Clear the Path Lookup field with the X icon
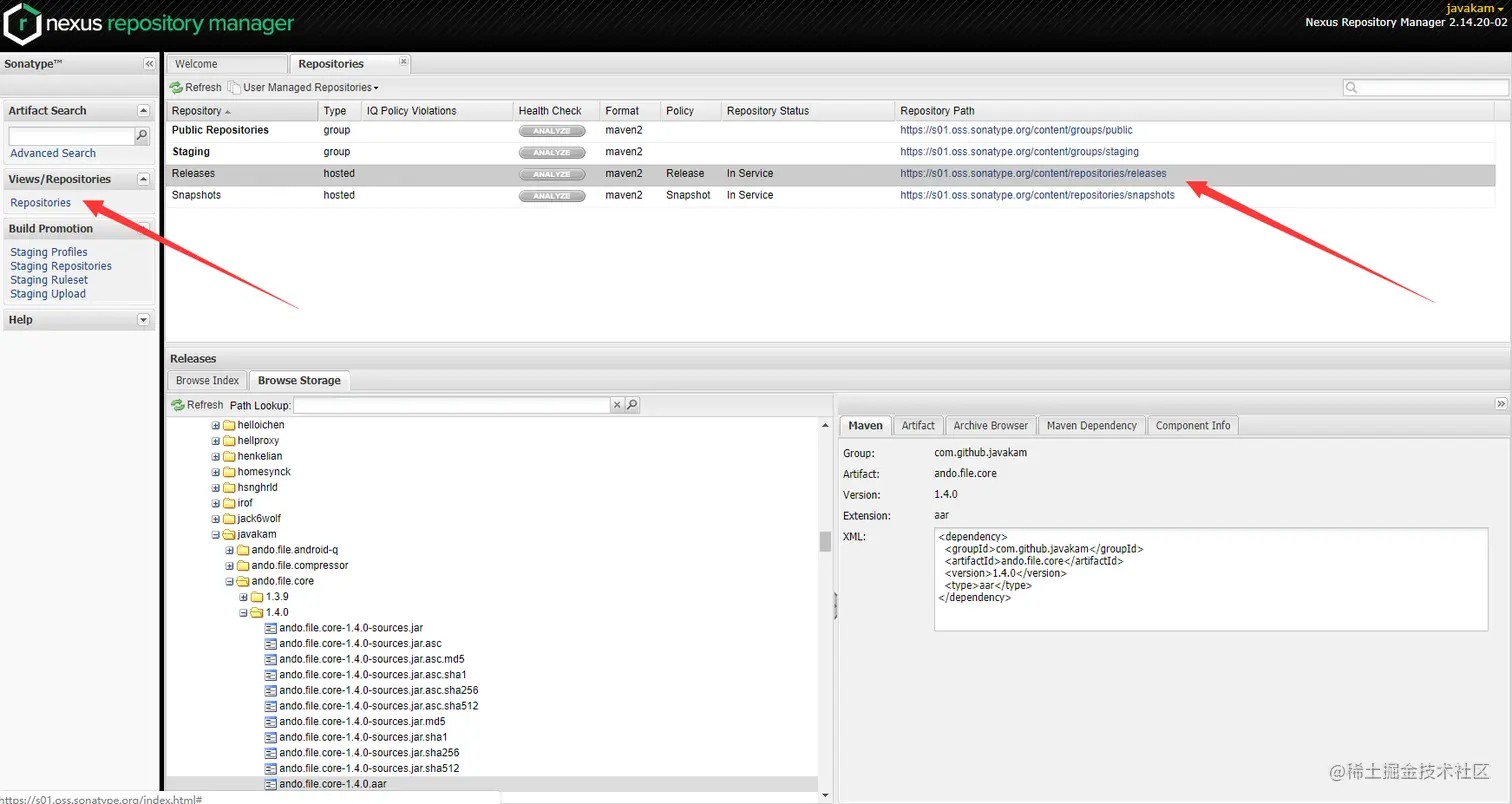 (x=617, y=405)
